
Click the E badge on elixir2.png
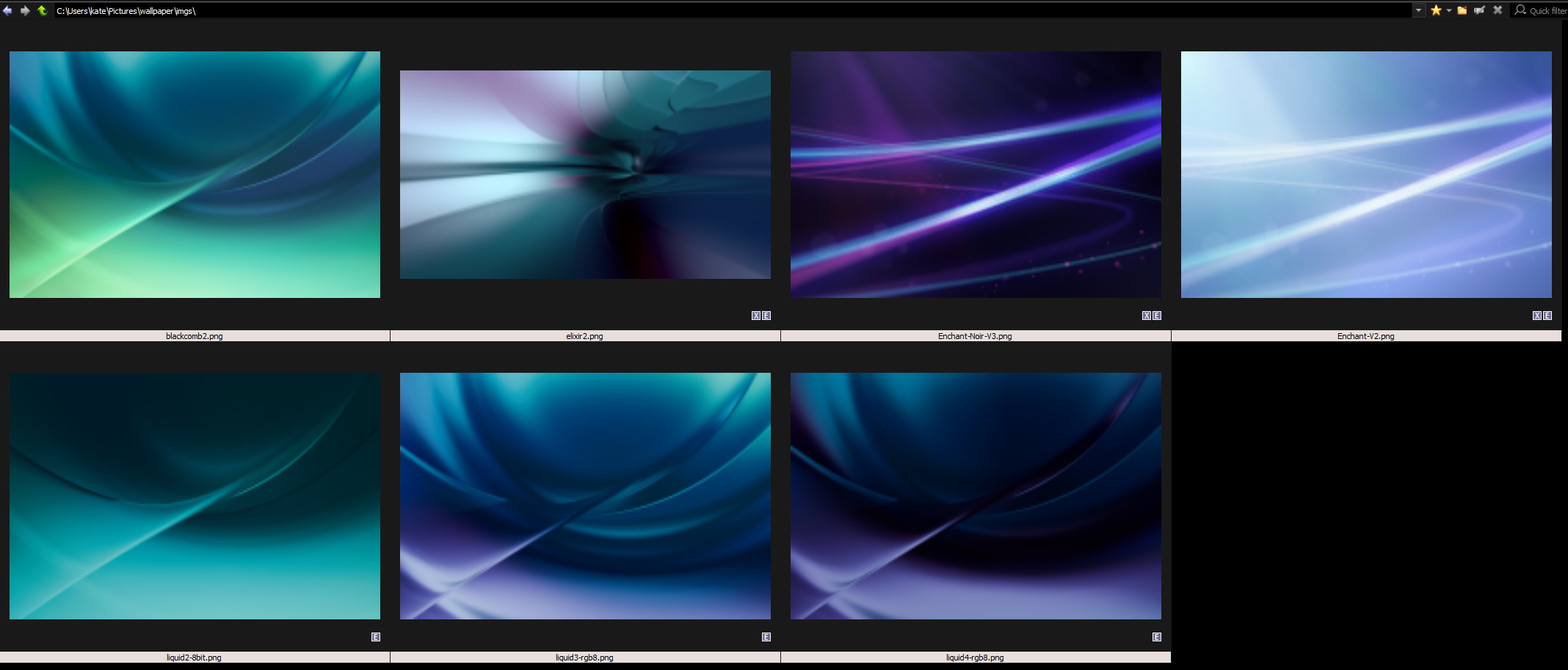[x=766, y=316]
